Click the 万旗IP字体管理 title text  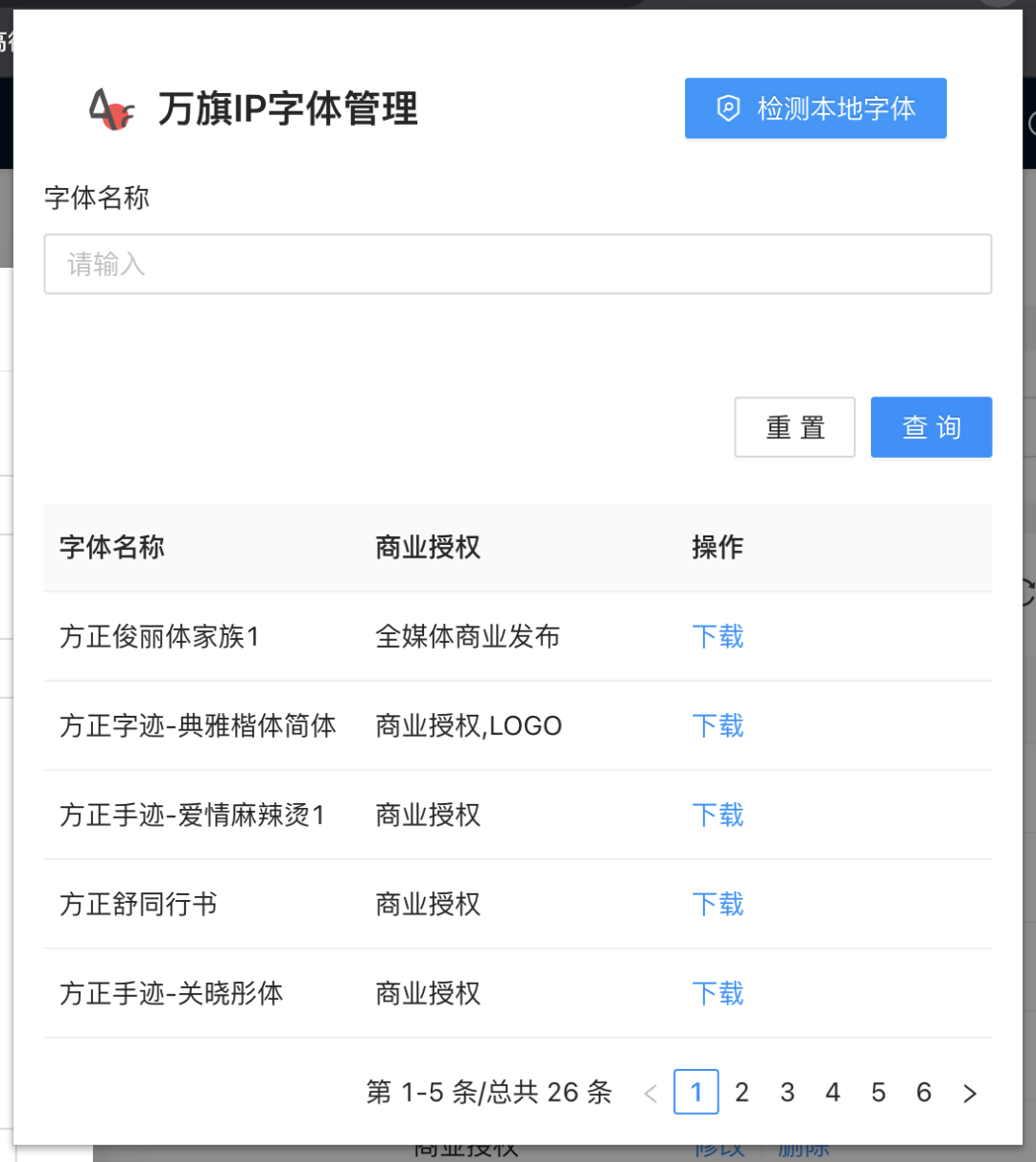point(288,108)
